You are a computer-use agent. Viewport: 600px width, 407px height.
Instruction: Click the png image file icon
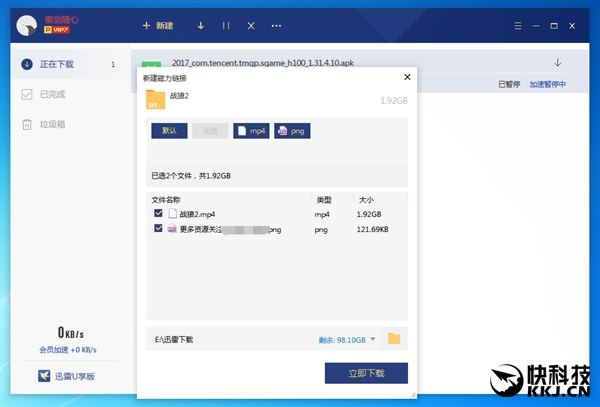[x=172, y=229]
